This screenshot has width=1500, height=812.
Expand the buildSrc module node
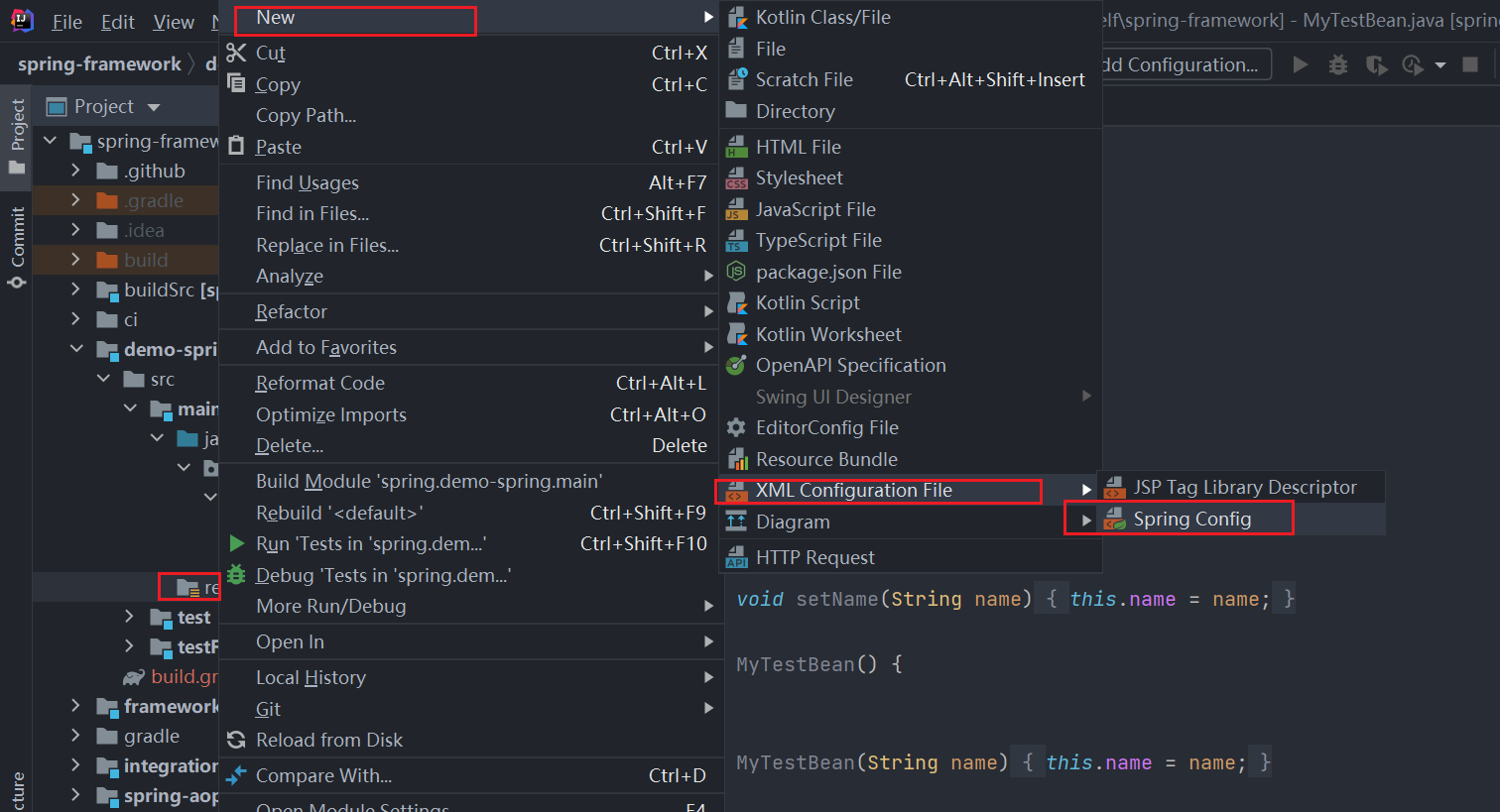tap(75, 290)
